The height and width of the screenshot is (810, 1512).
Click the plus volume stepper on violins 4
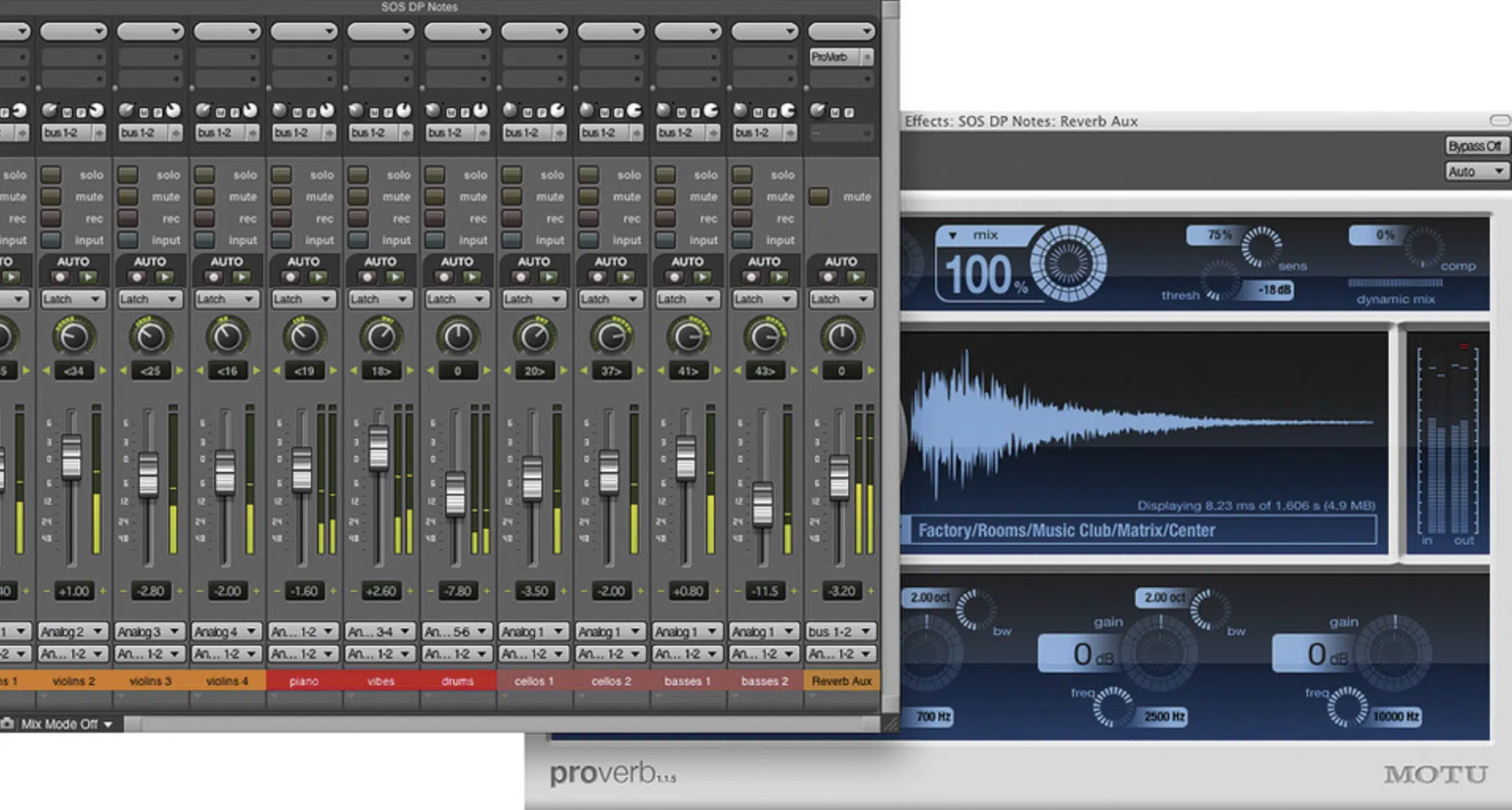256,591
